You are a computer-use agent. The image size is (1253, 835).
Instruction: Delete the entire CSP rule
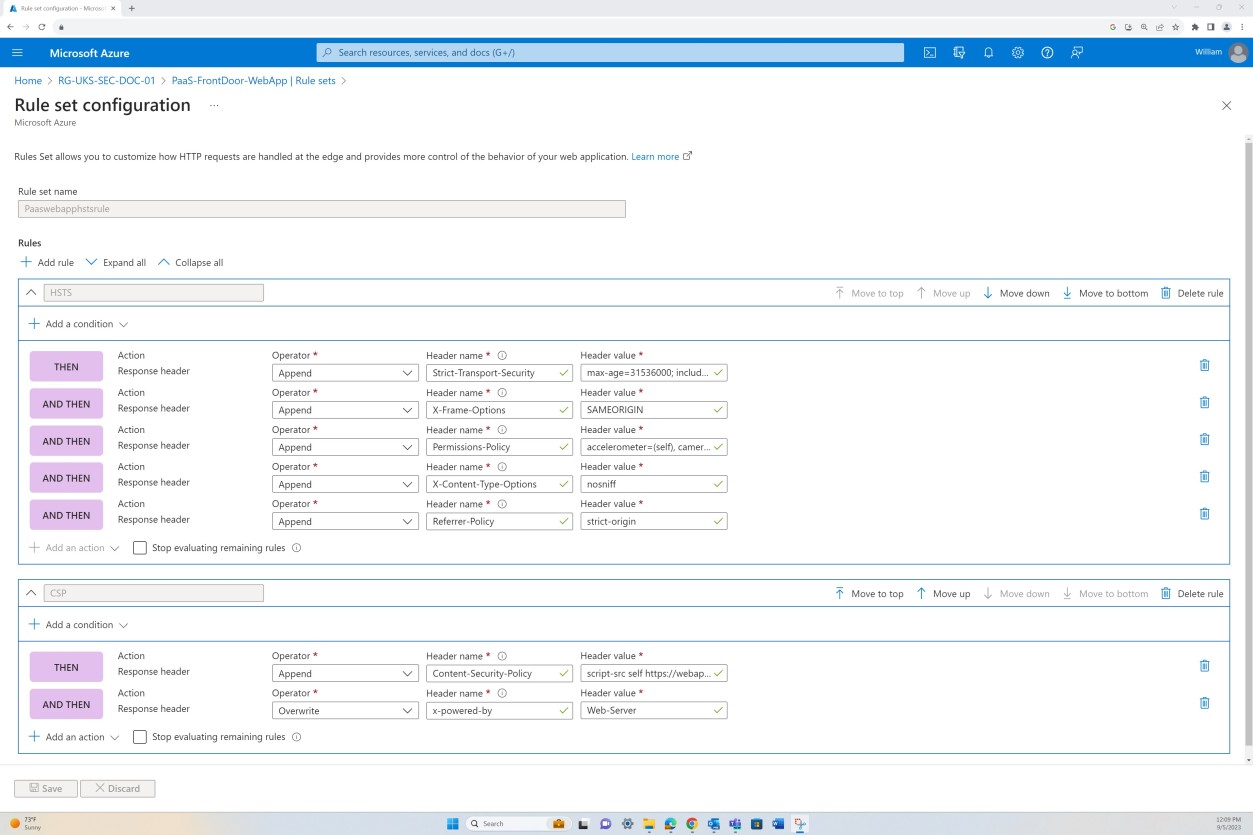point(1191,593)
